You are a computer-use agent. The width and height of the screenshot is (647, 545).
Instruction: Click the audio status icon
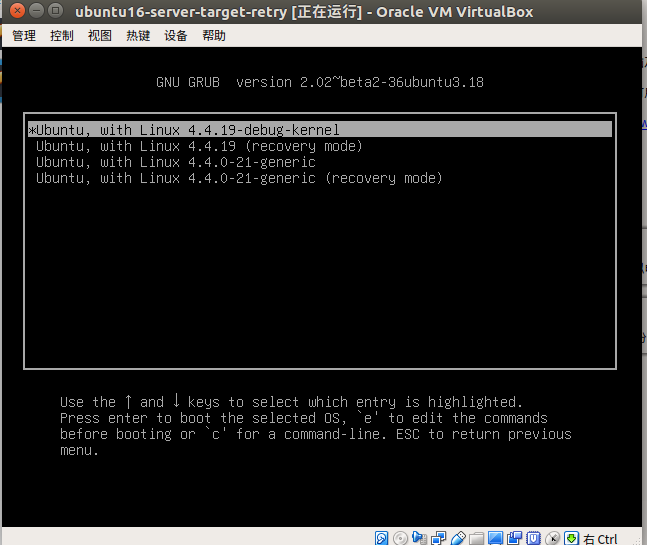pos(419,538)
